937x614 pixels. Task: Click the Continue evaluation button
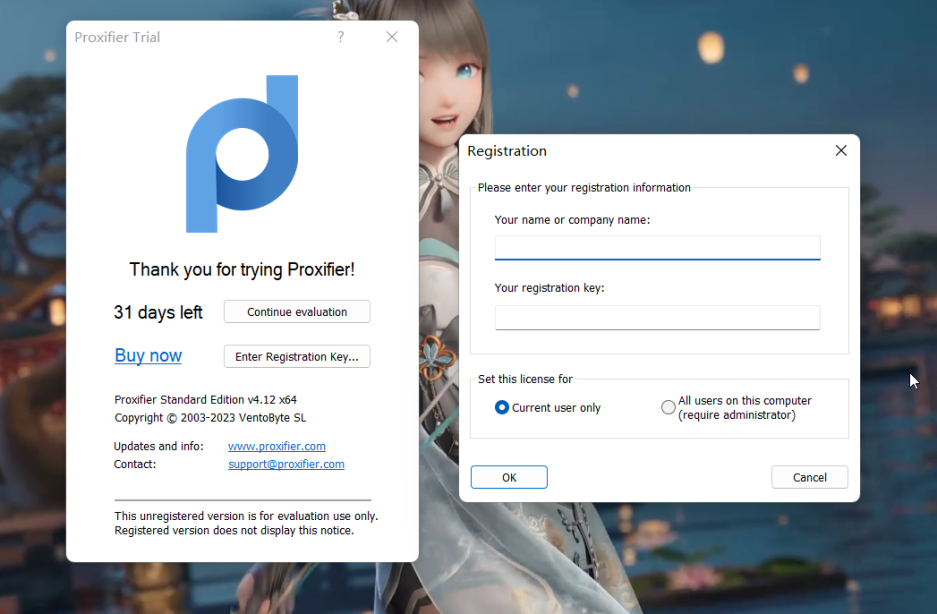[297, 311]
